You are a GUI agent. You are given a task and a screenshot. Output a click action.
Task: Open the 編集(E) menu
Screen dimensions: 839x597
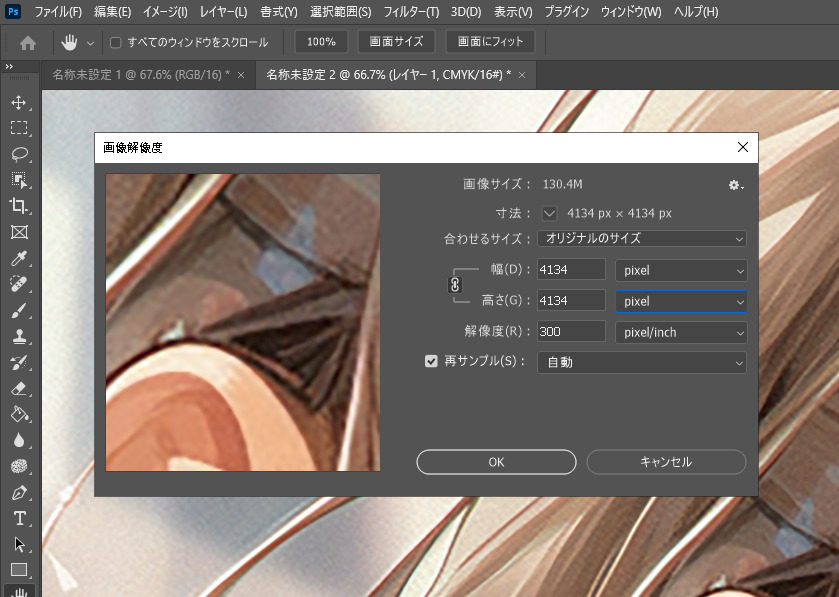tap(112, 12)
